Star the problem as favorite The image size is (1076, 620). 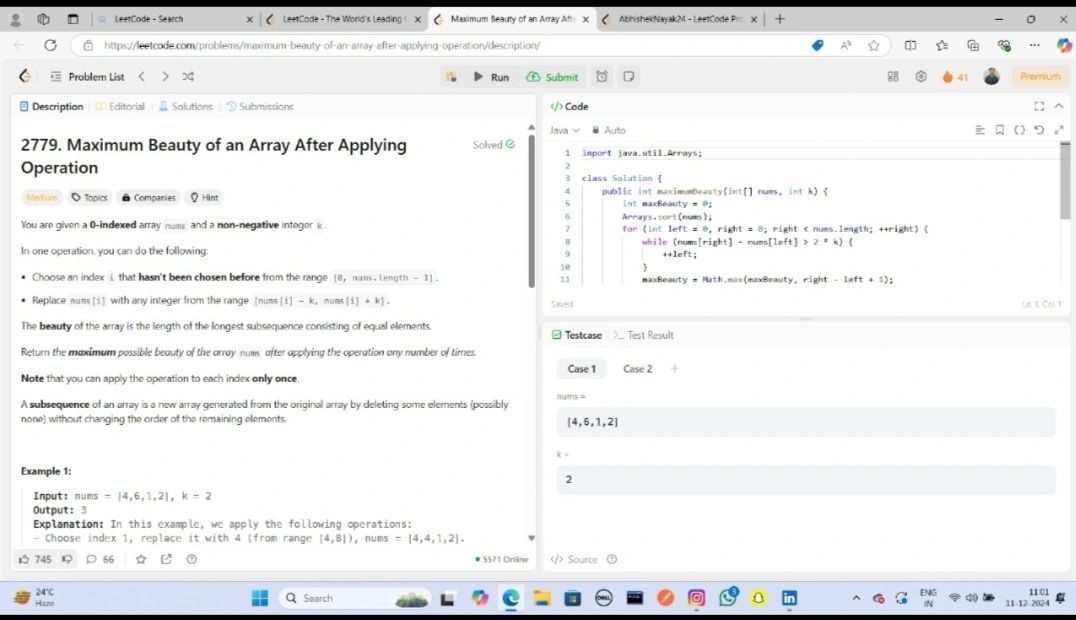pyautogui.click(x=141, y=559)
